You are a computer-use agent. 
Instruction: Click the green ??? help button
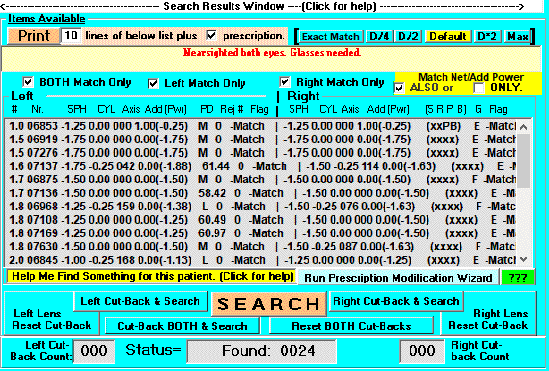coord(518,278)
